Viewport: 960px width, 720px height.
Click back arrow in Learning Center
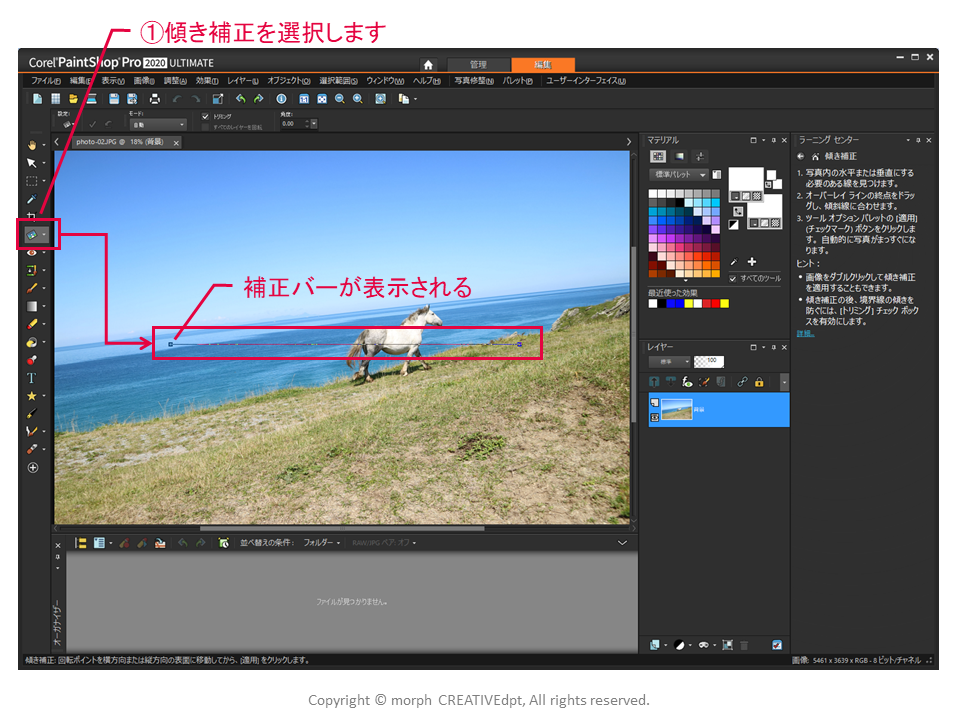coord(801,157)
